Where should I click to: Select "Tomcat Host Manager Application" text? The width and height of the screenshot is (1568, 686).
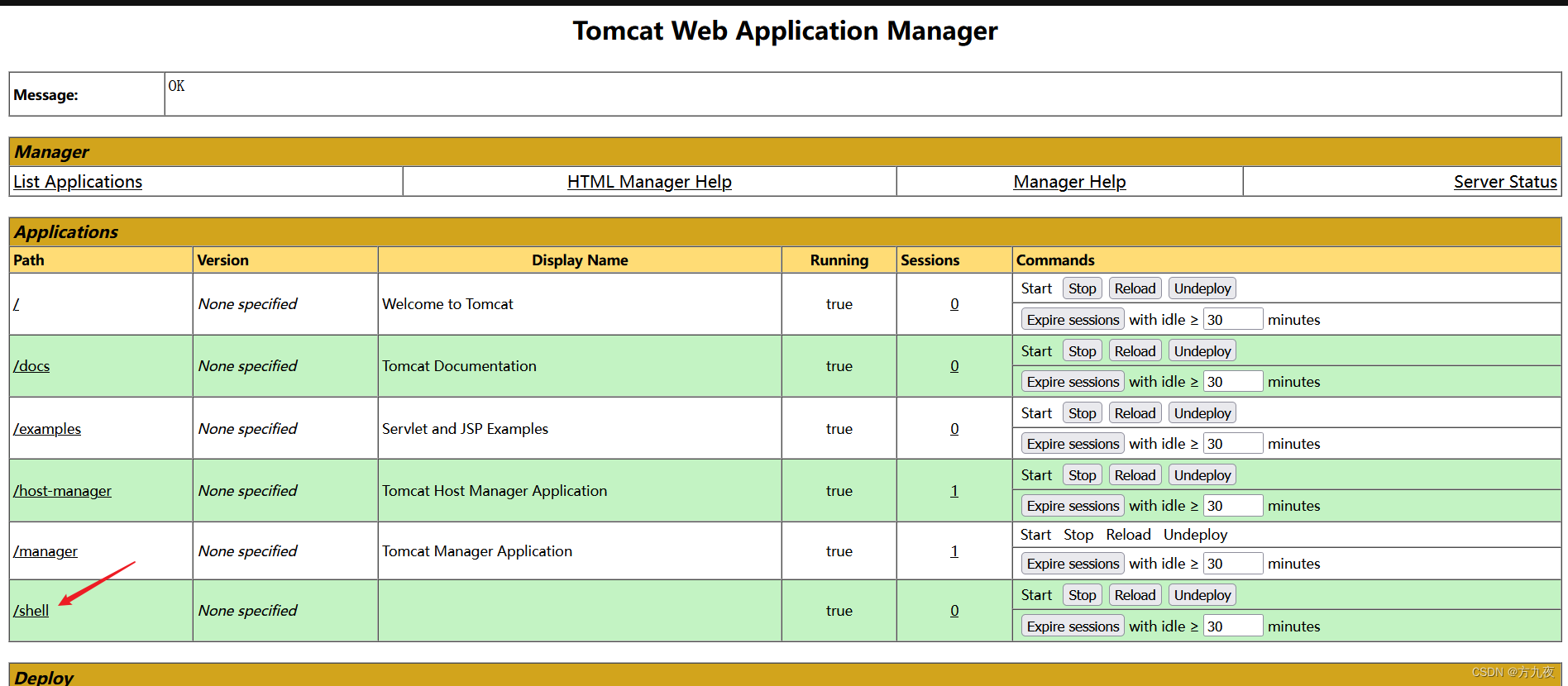pyautogui.click(x=495, y=491)
